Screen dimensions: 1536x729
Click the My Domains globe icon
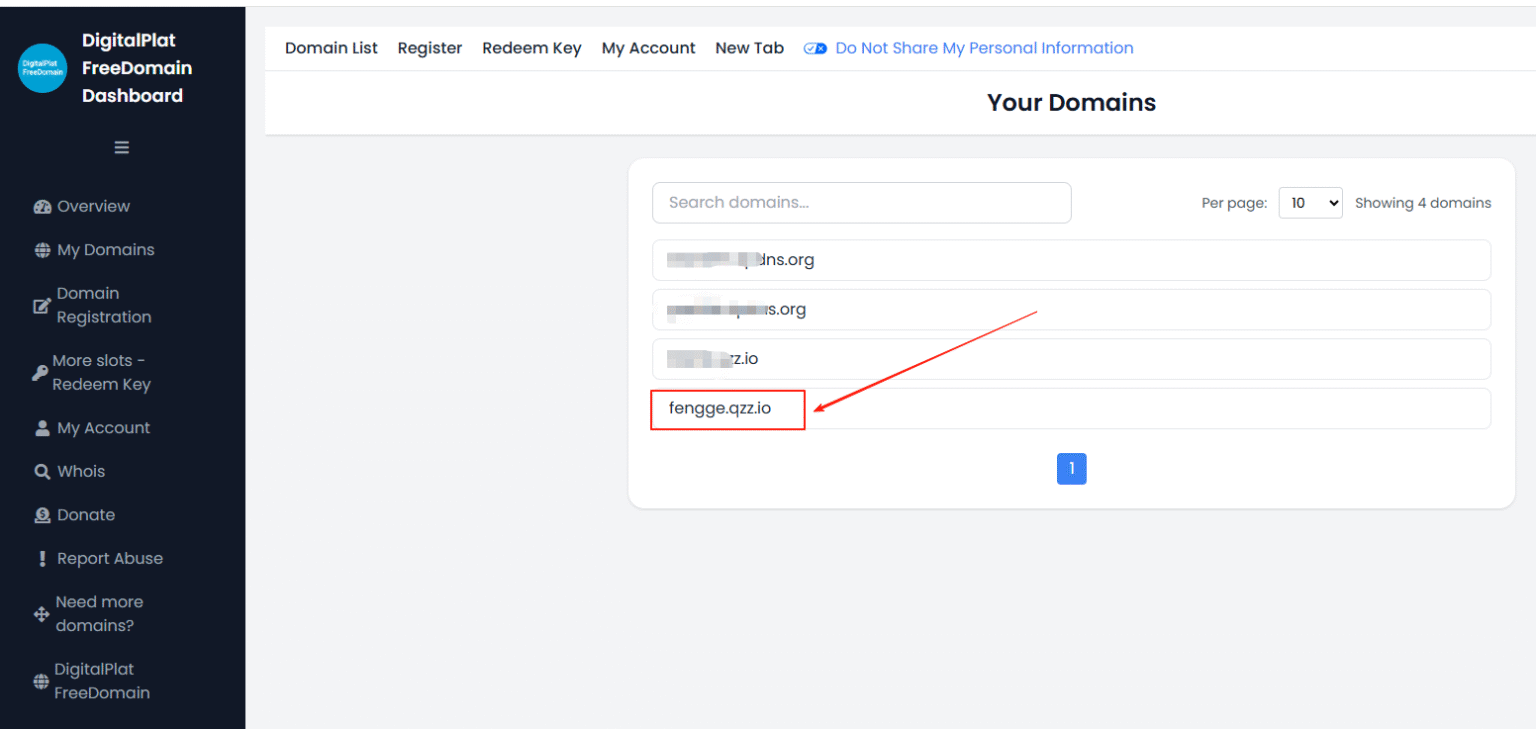[42, 251]
